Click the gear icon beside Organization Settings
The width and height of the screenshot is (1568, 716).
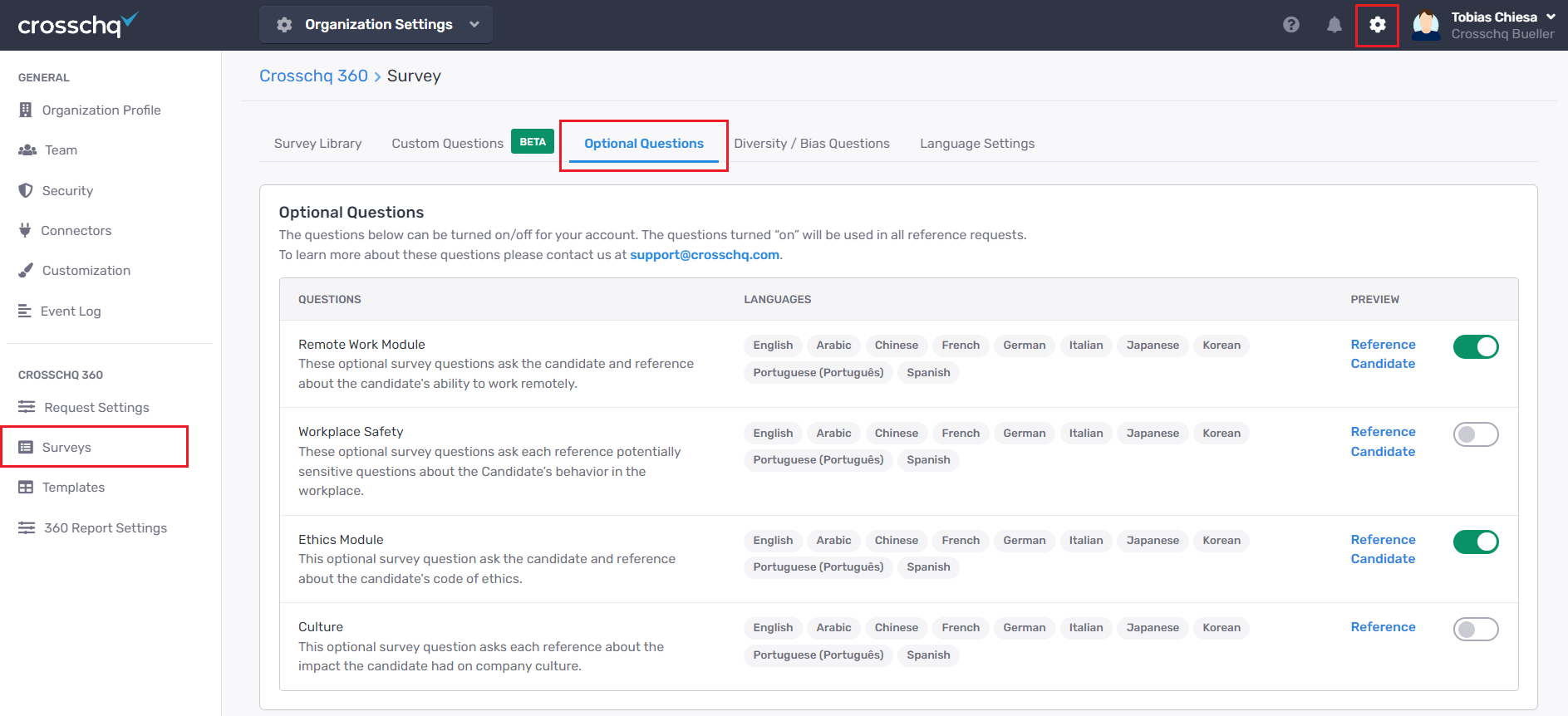pos(284,25)
